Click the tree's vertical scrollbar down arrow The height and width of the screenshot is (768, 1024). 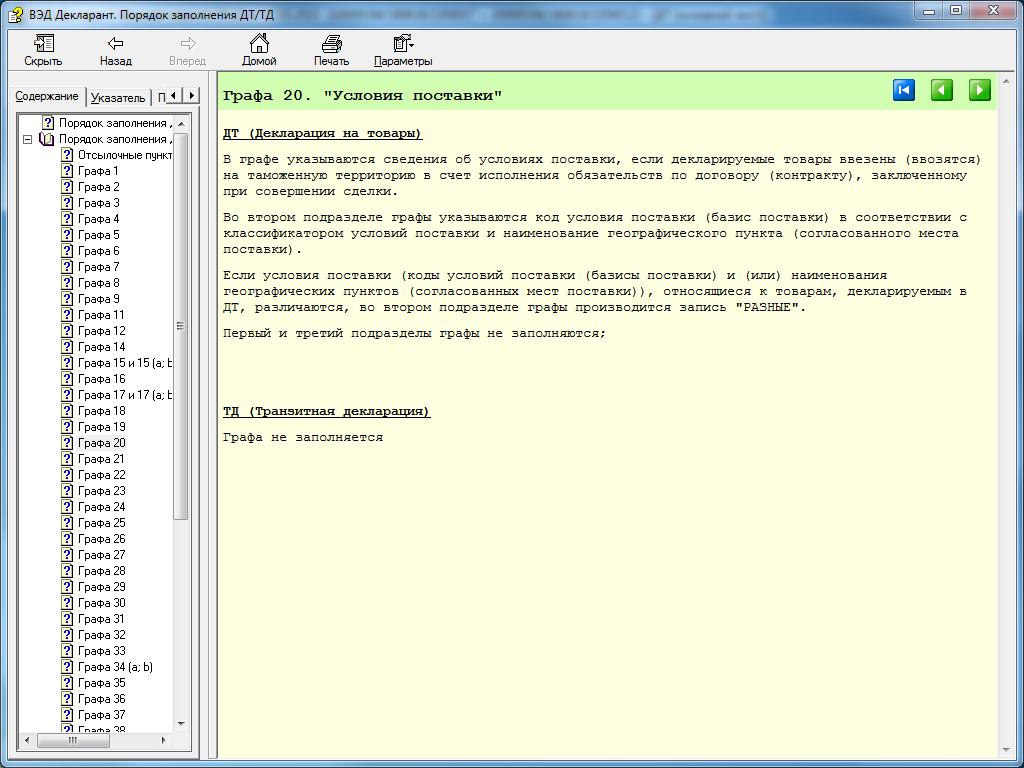pyautogui.click(x=181, y=723)
